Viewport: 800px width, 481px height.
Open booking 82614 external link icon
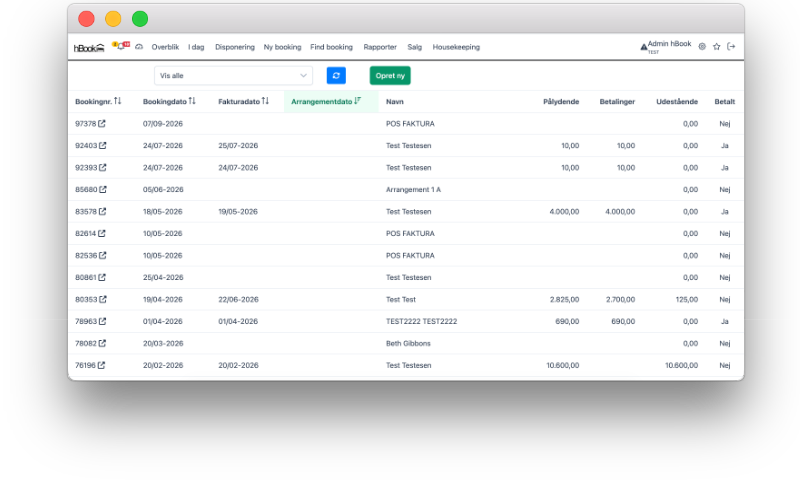click(102, 233)
